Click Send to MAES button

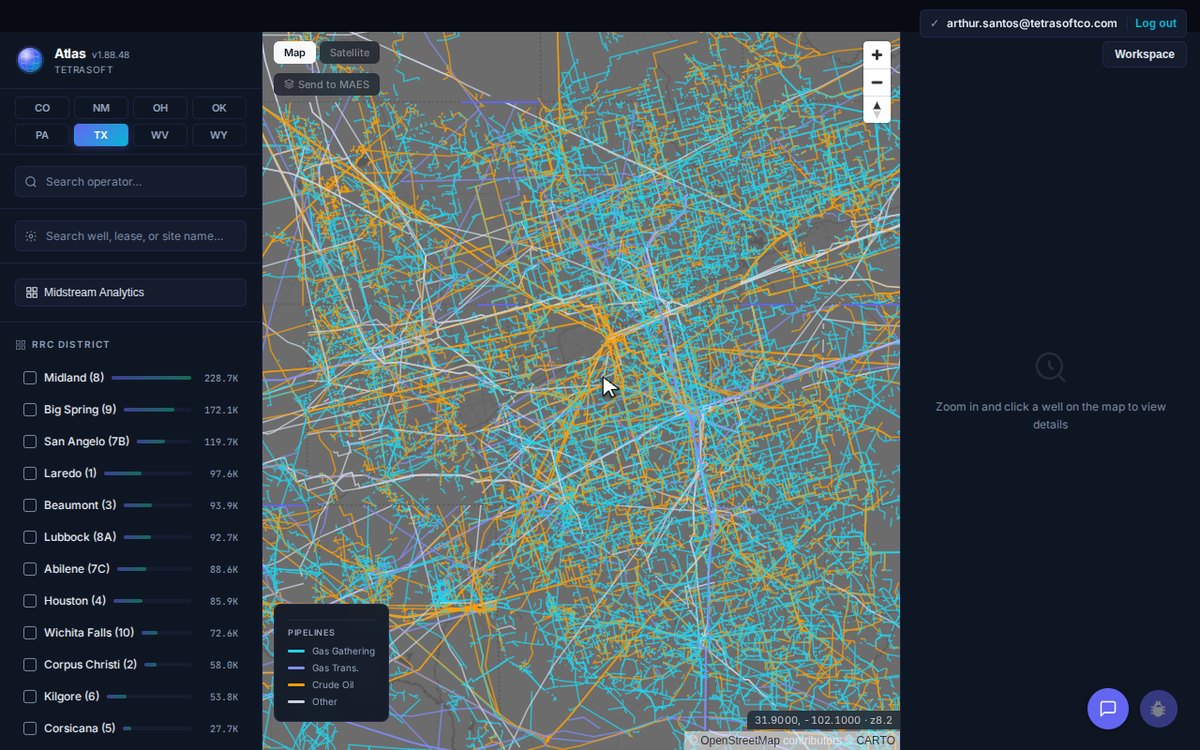[x=327, y=84]
